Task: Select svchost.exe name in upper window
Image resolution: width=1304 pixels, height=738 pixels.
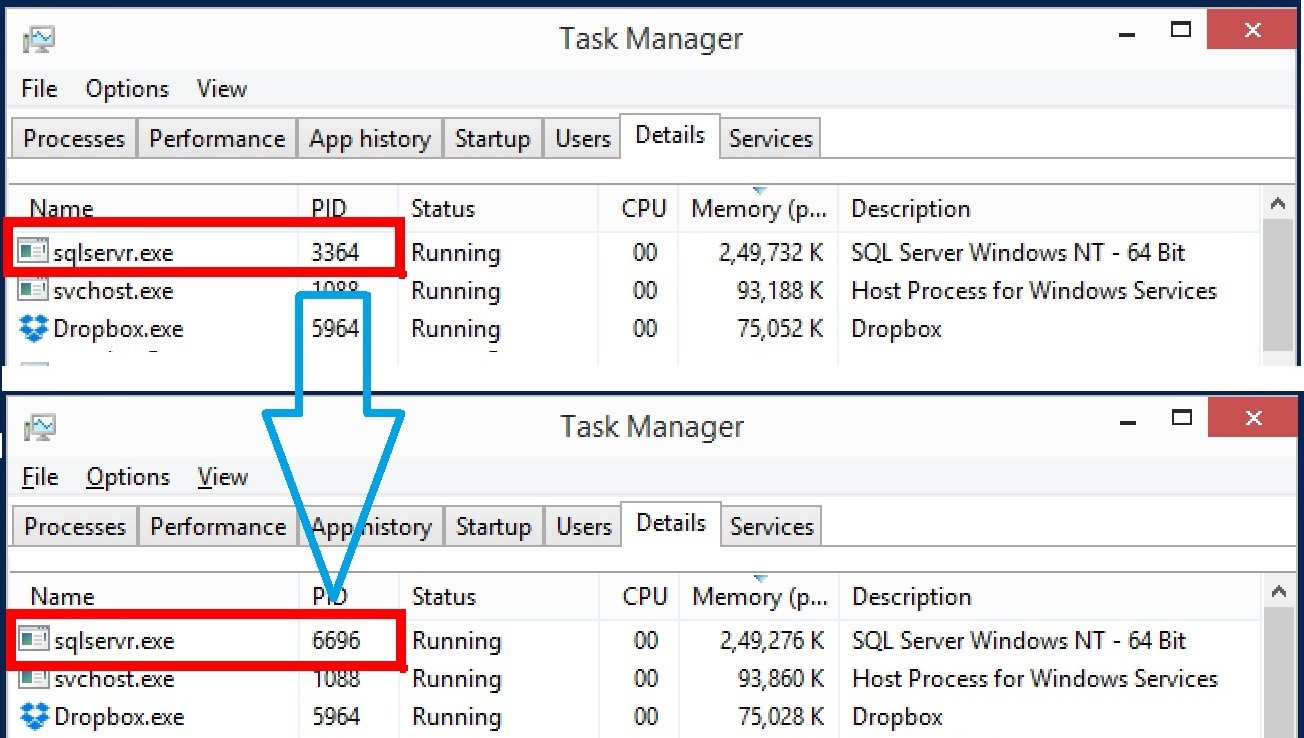Action: pyautogui.click(x=113, y=291)
